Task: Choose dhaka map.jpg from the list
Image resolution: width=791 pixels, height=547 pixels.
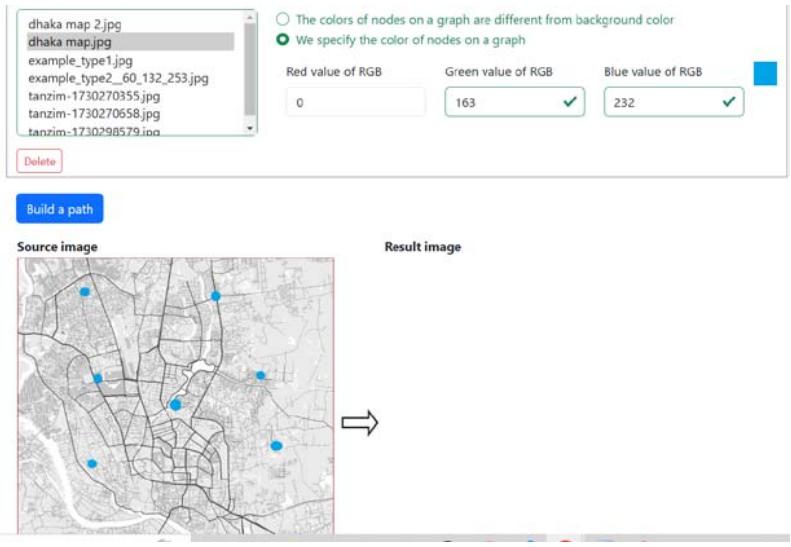Action: tap(69, 42)
